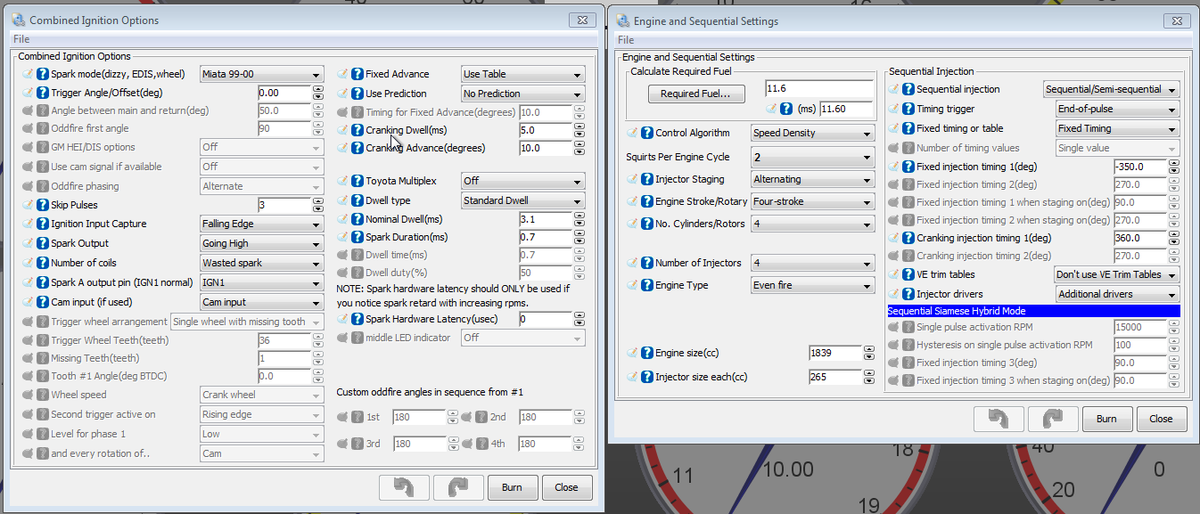Click the Trigger Angle/Offset value field
This screenshot has width=1200, height=514.
point(283,93)
